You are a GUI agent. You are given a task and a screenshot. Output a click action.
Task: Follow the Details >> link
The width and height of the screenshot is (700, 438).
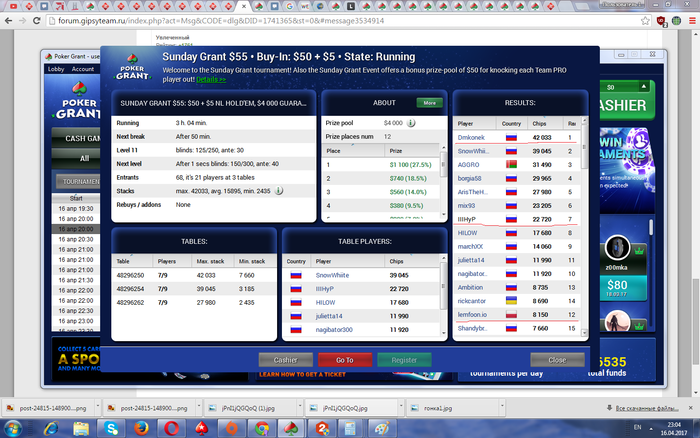click(211, 79)
